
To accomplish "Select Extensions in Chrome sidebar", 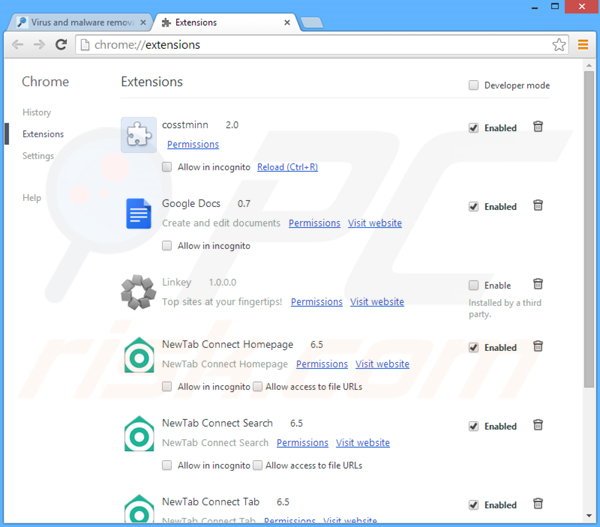I will tap(43, 134).
